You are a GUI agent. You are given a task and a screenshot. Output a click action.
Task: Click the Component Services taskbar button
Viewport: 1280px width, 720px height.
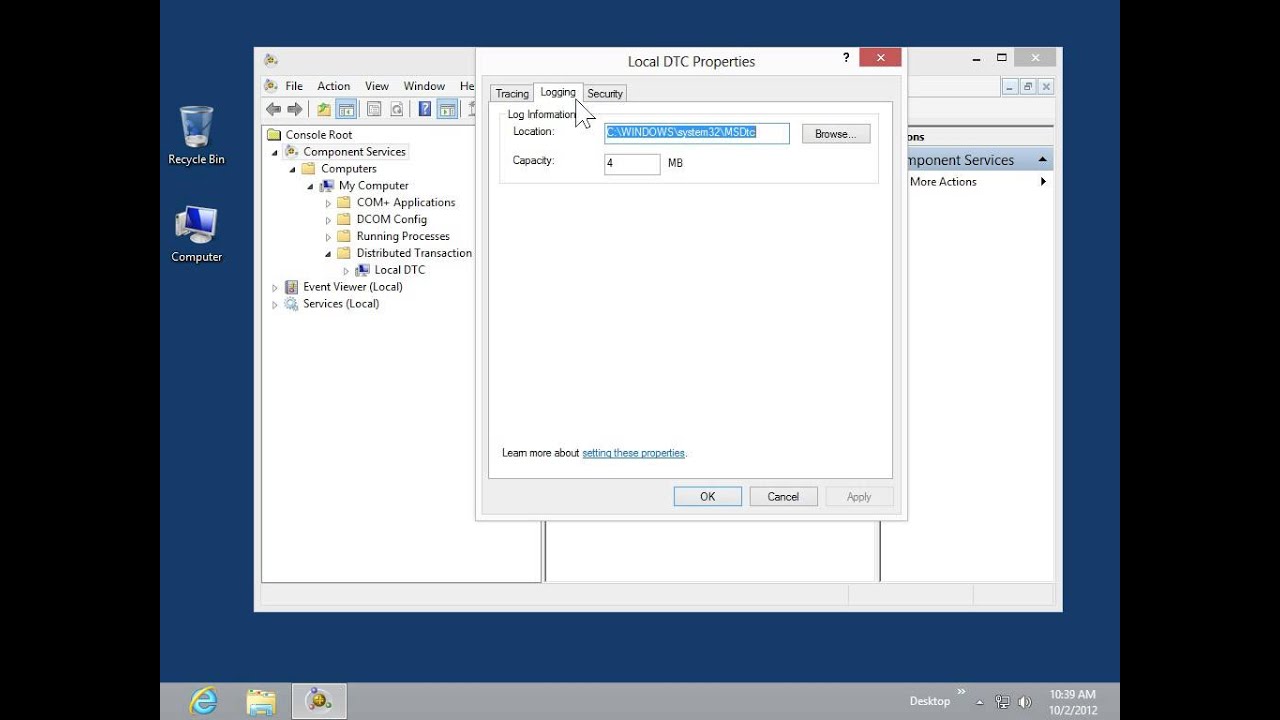319,701
